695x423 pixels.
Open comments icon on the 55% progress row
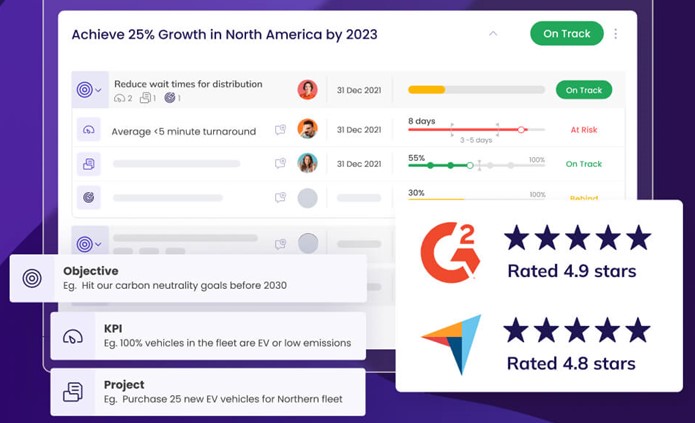click(280, 164)
